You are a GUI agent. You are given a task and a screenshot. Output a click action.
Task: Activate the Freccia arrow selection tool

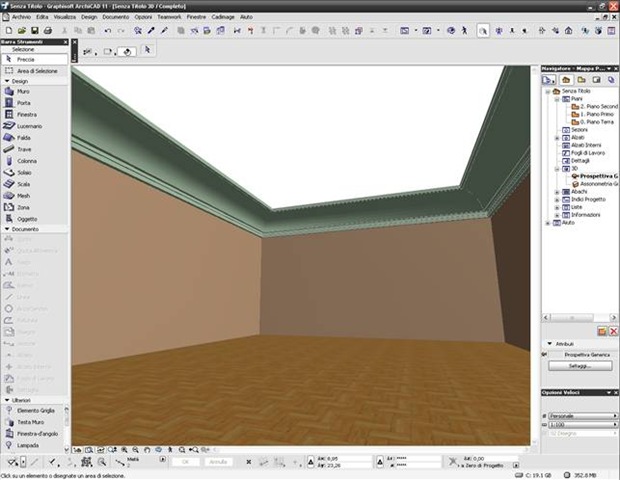coord(26,60)
